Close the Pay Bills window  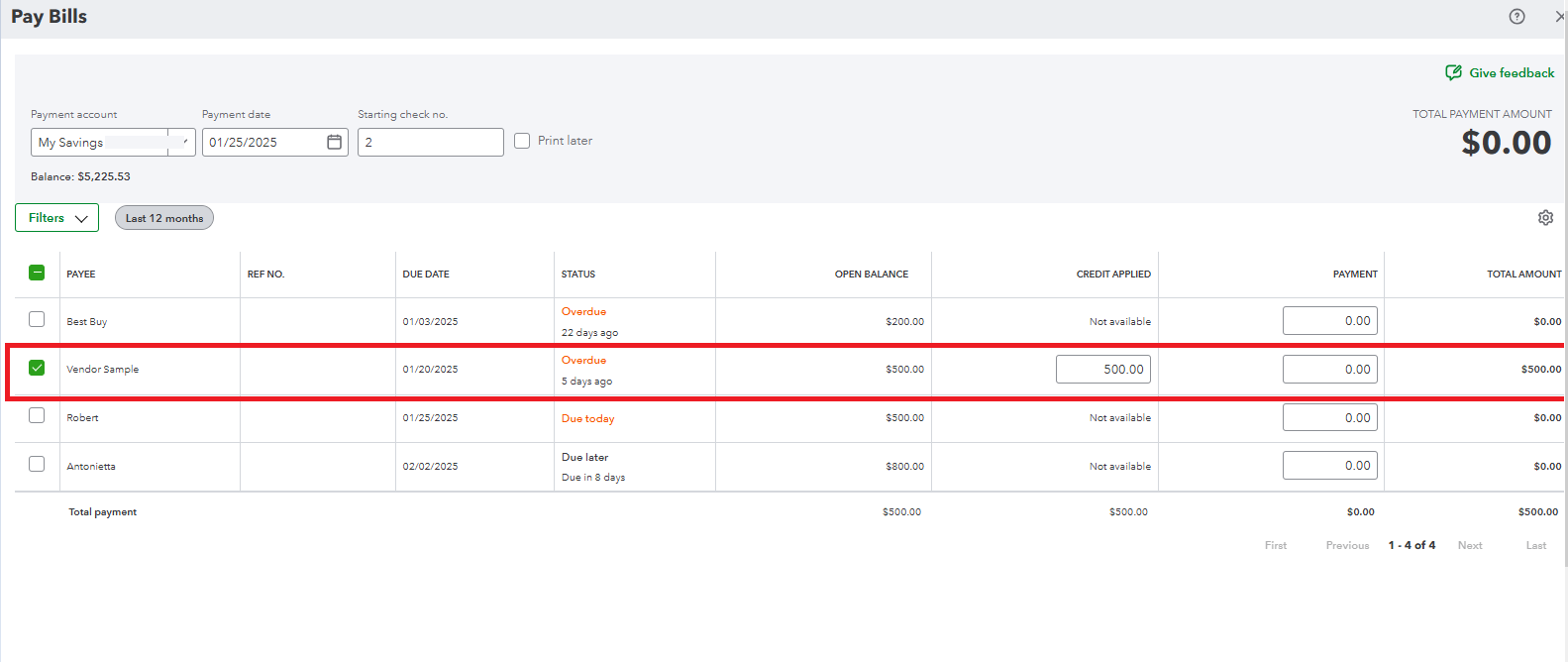[1560, 17]
